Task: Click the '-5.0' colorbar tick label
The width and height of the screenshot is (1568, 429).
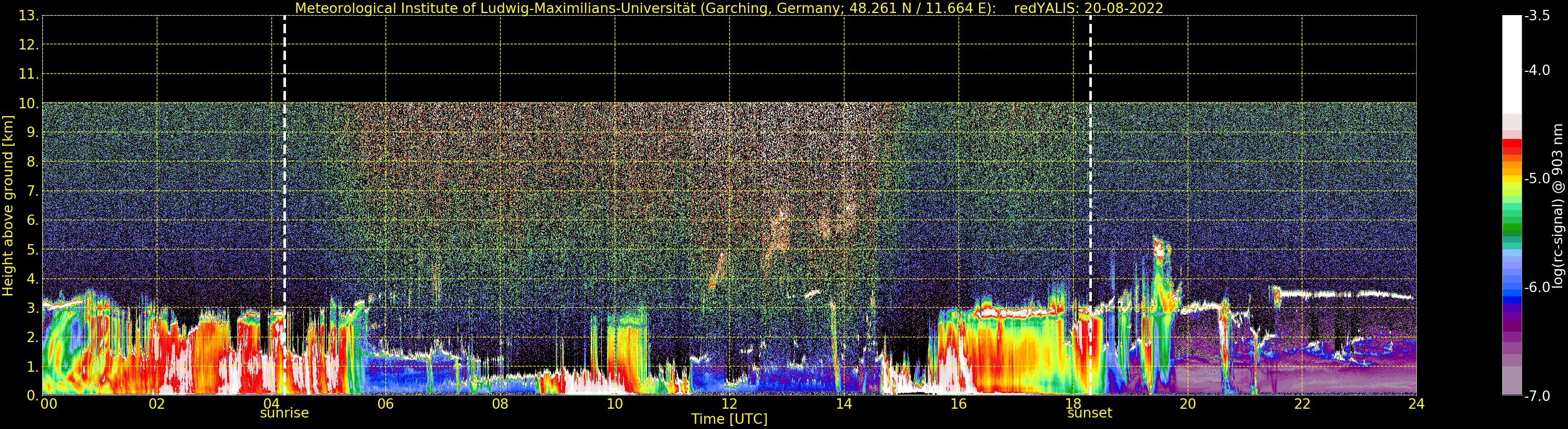Action: 1537,178
